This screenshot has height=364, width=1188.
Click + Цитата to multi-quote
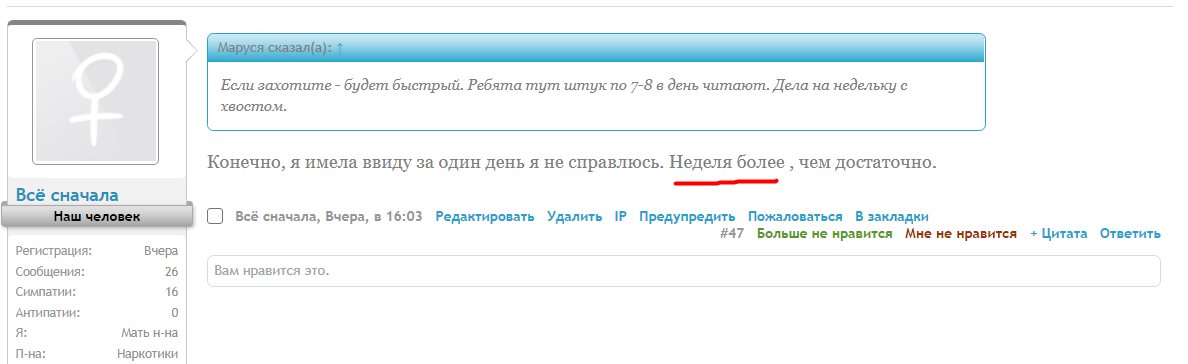[1058, 234]
